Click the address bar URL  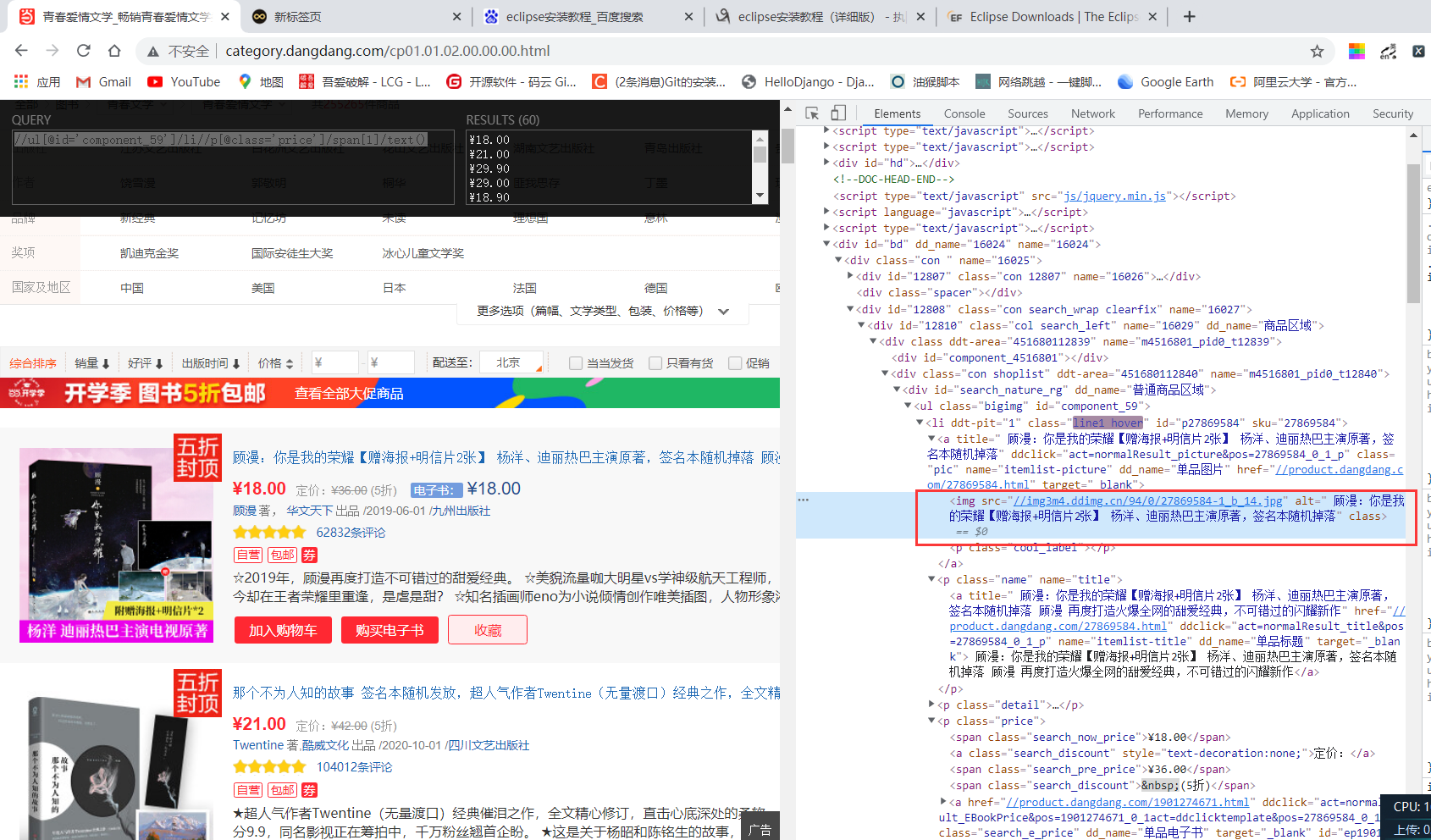(x=388, y=51)
